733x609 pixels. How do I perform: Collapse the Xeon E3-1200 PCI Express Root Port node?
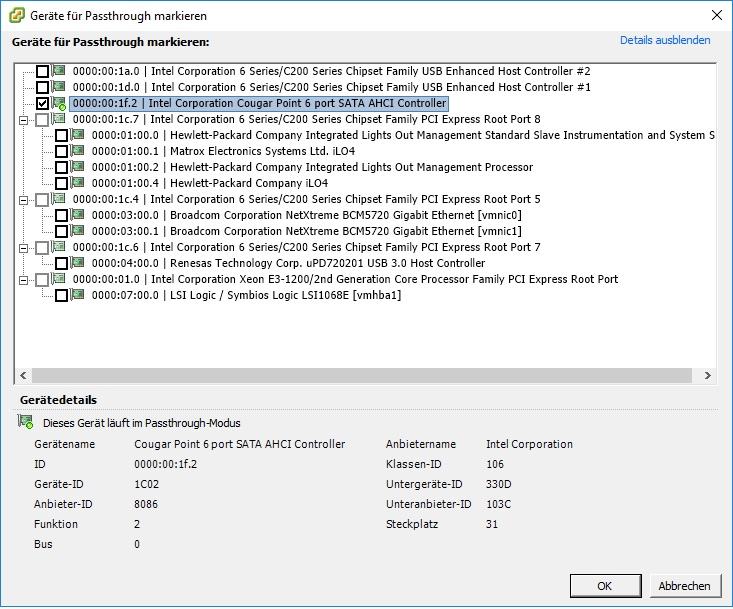coord(23,279)
